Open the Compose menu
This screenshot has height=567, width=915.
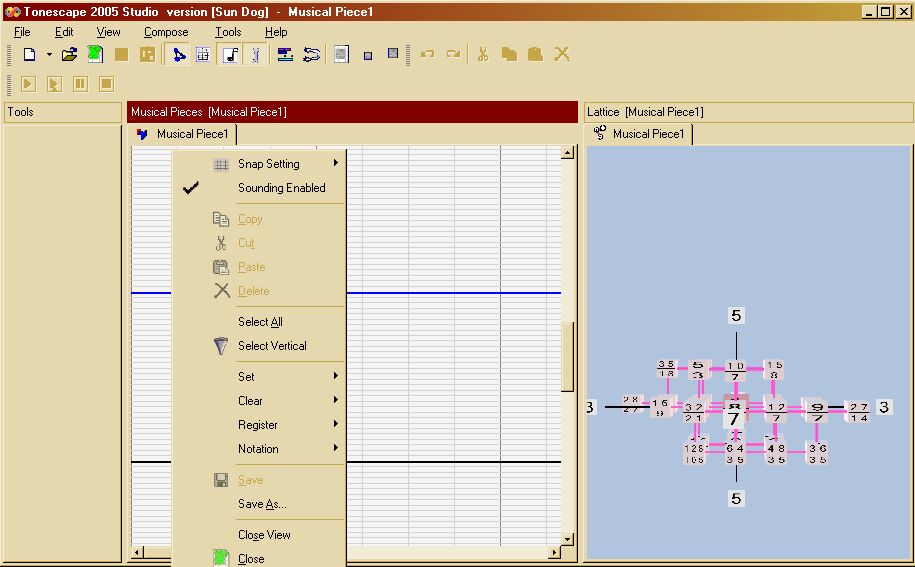[166, 32]
